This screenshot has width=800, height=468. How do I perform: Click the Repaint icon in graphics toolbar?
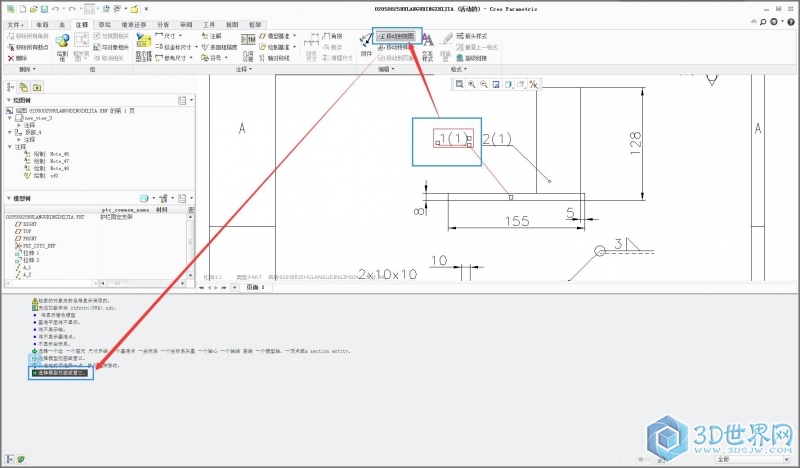(496, 84)
